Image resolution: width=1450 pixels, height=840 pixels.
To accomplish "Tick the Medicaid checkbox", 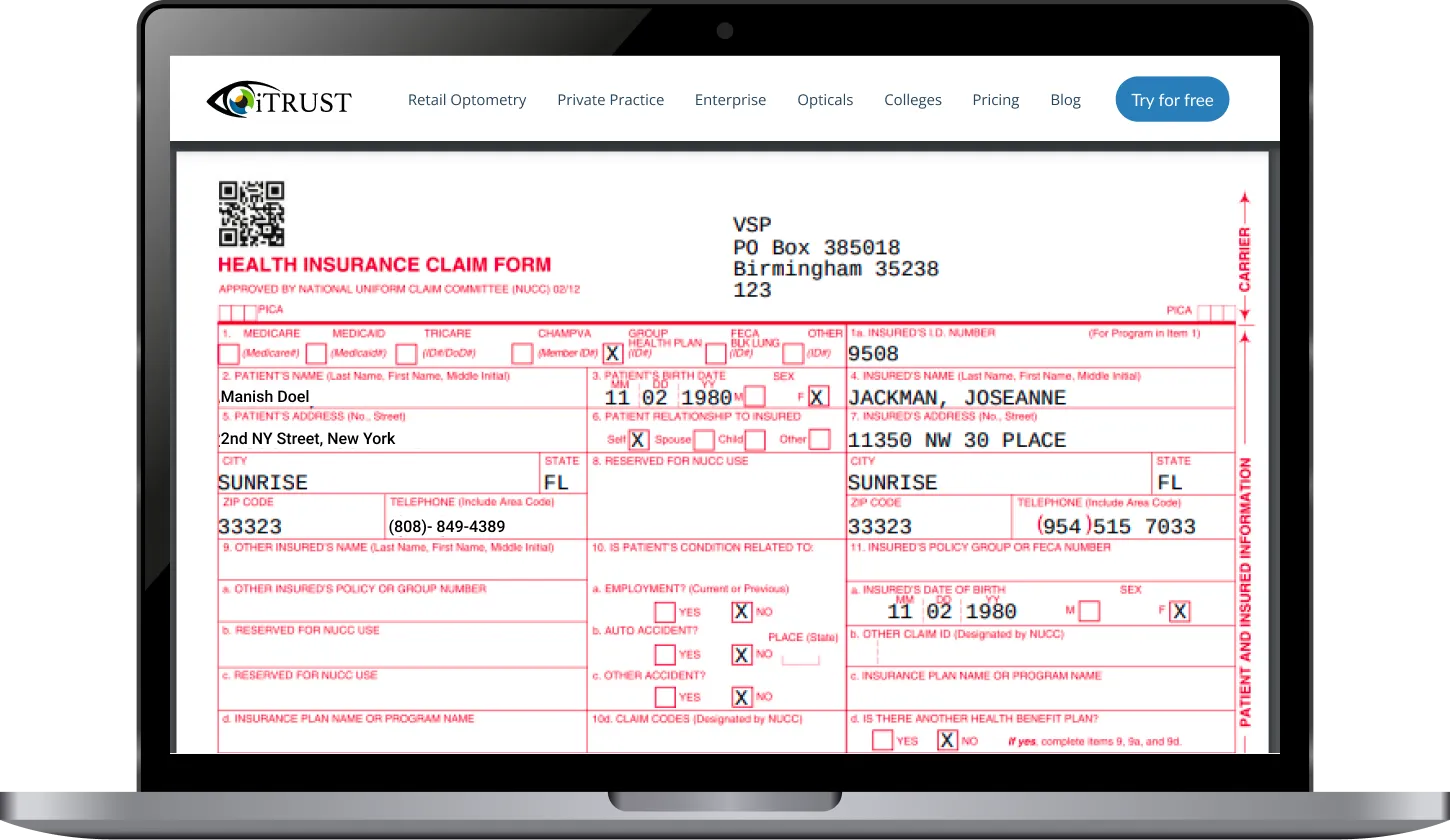I will tap(316, 354).
